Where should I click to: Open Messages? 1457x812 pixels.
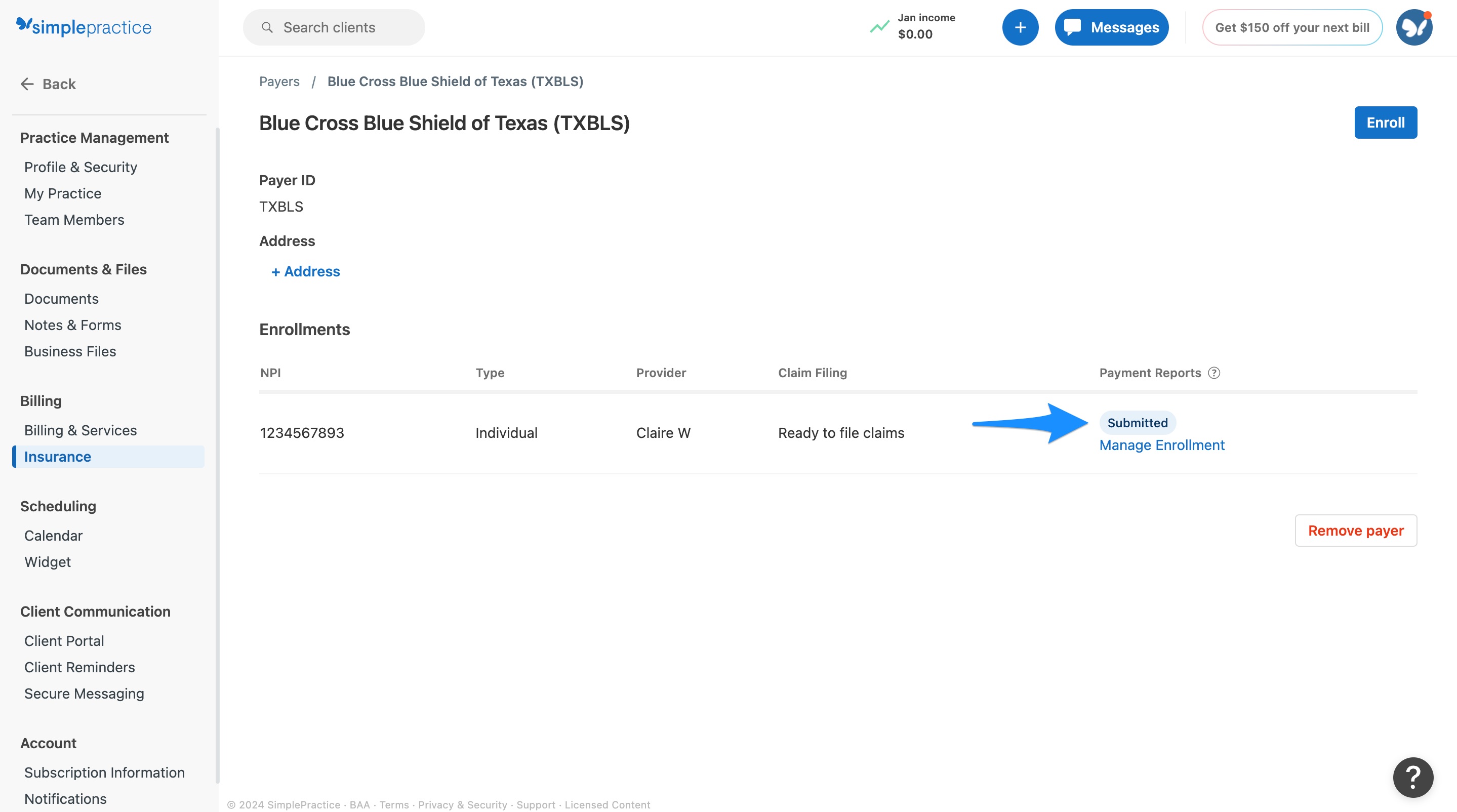point(1111,27)
